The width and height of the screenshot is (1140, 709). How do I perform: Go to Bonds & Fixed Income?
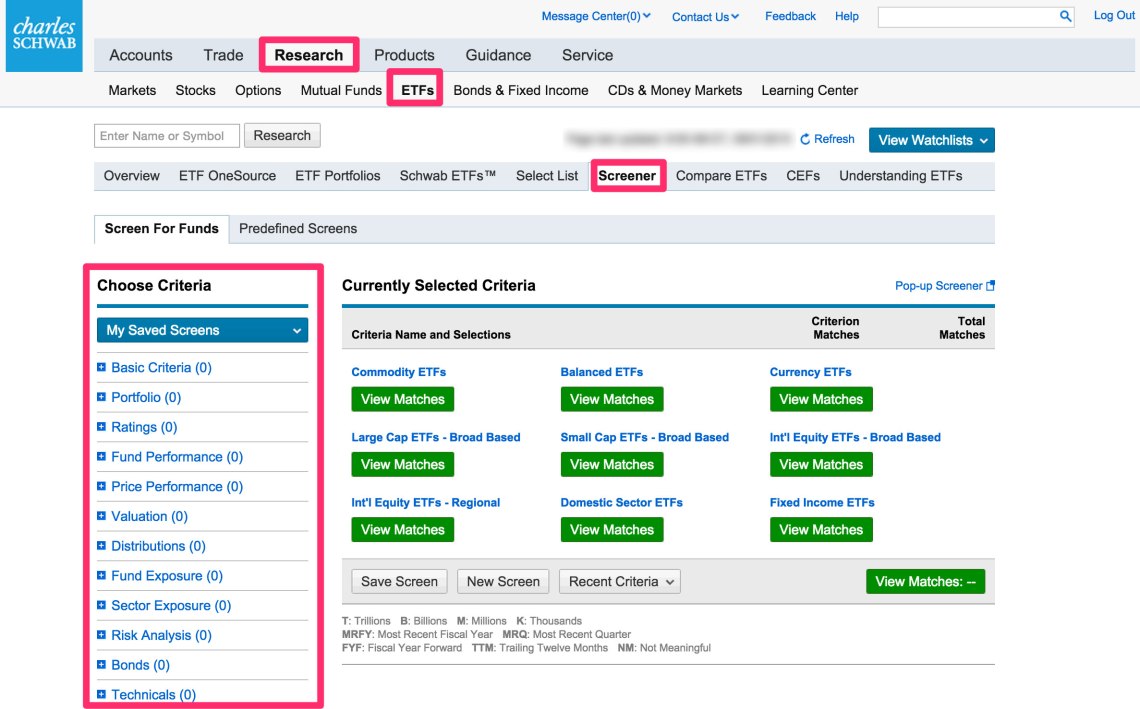(x=521, y=90)
